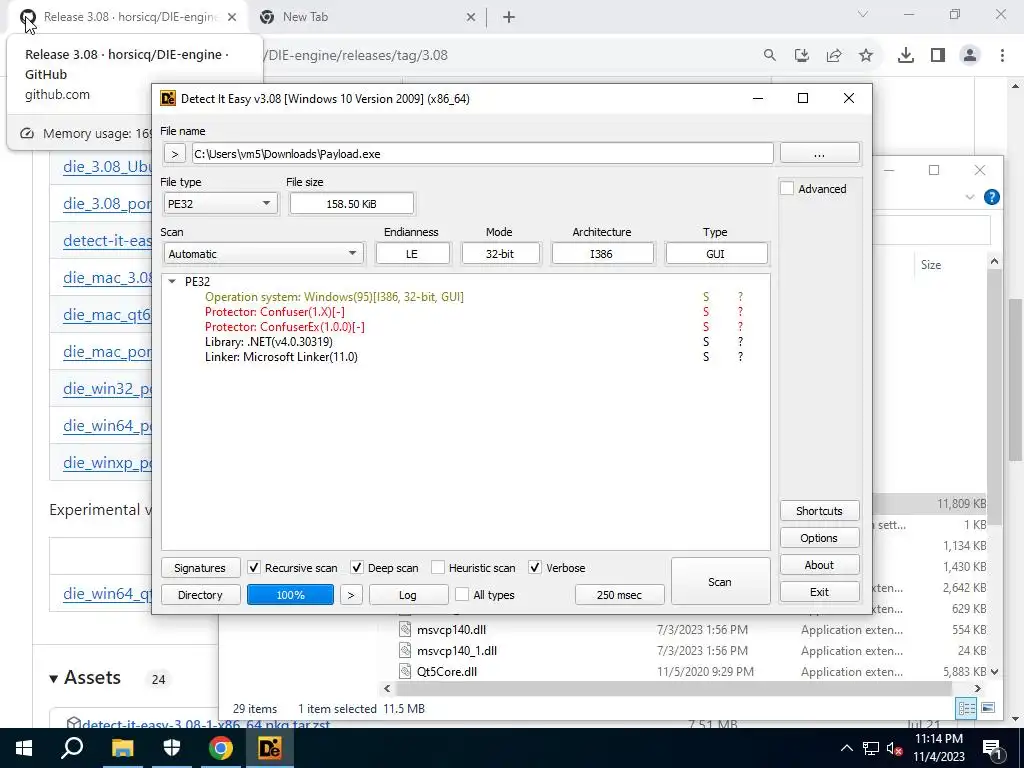Screen dimensions: 1024x768
Task: Select the Linker Microsoft Linker row
Action: (281, 357)
